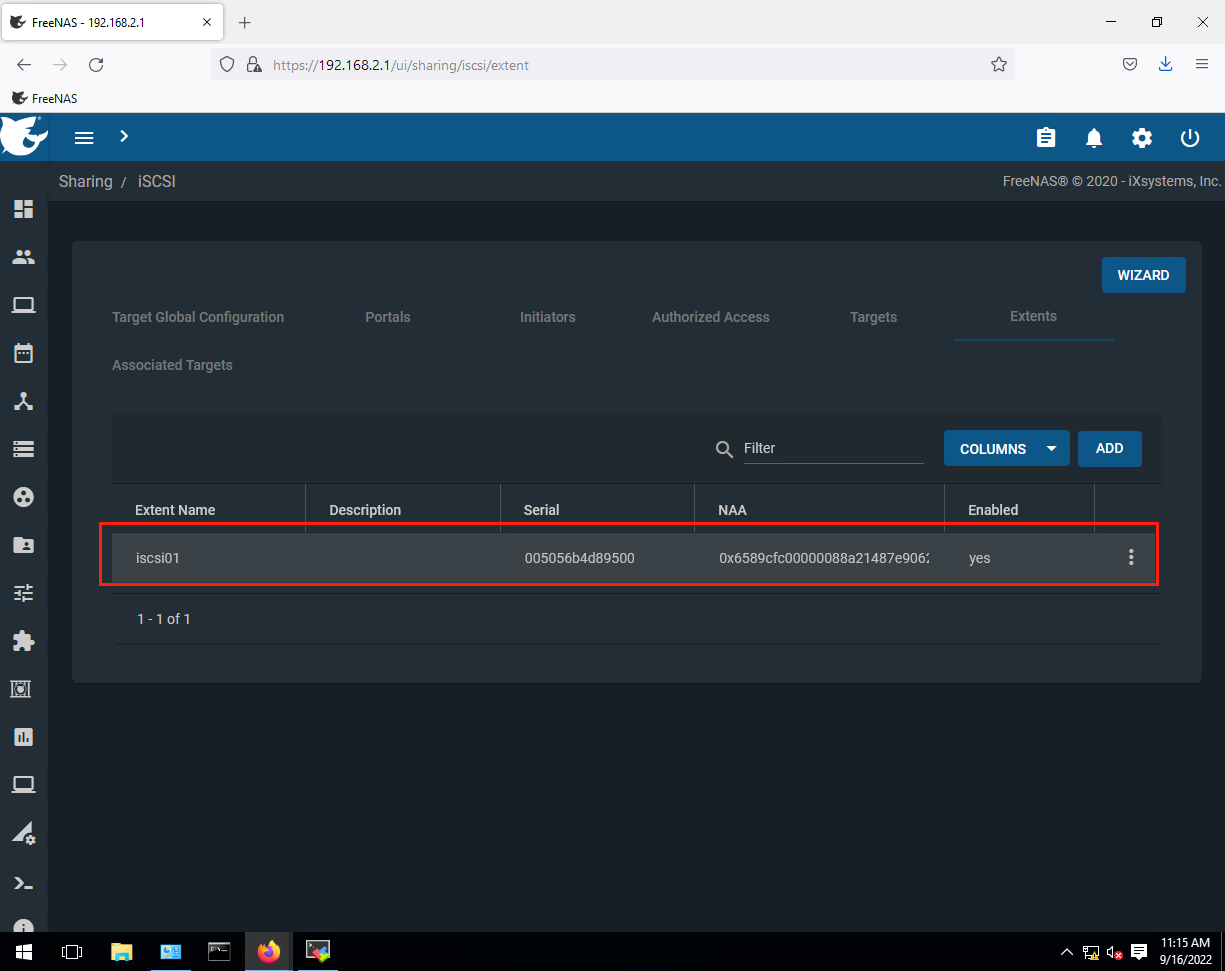1225x971 pixels.
Task: Open the Network sidebar icon
Action: coord(23,401)
